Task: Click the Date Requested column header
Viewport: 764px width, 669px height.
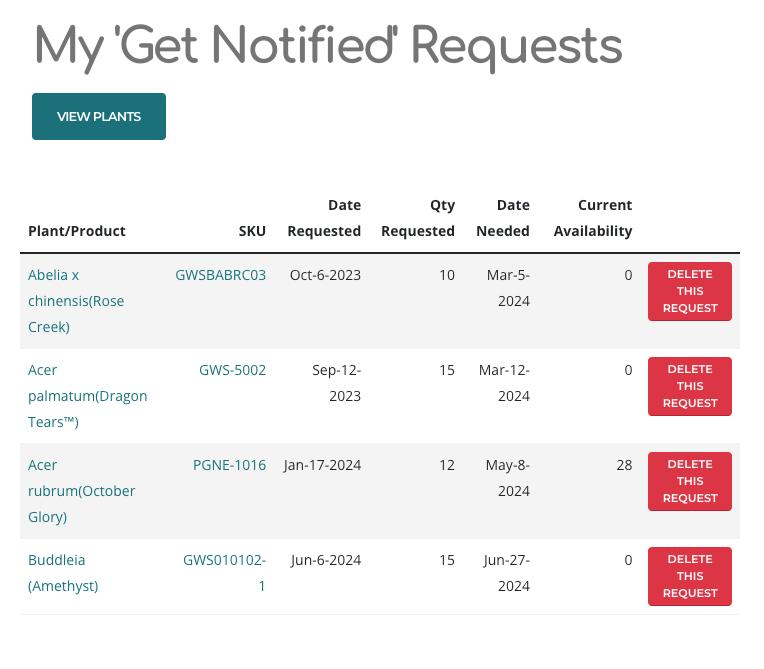Action: 324,218
